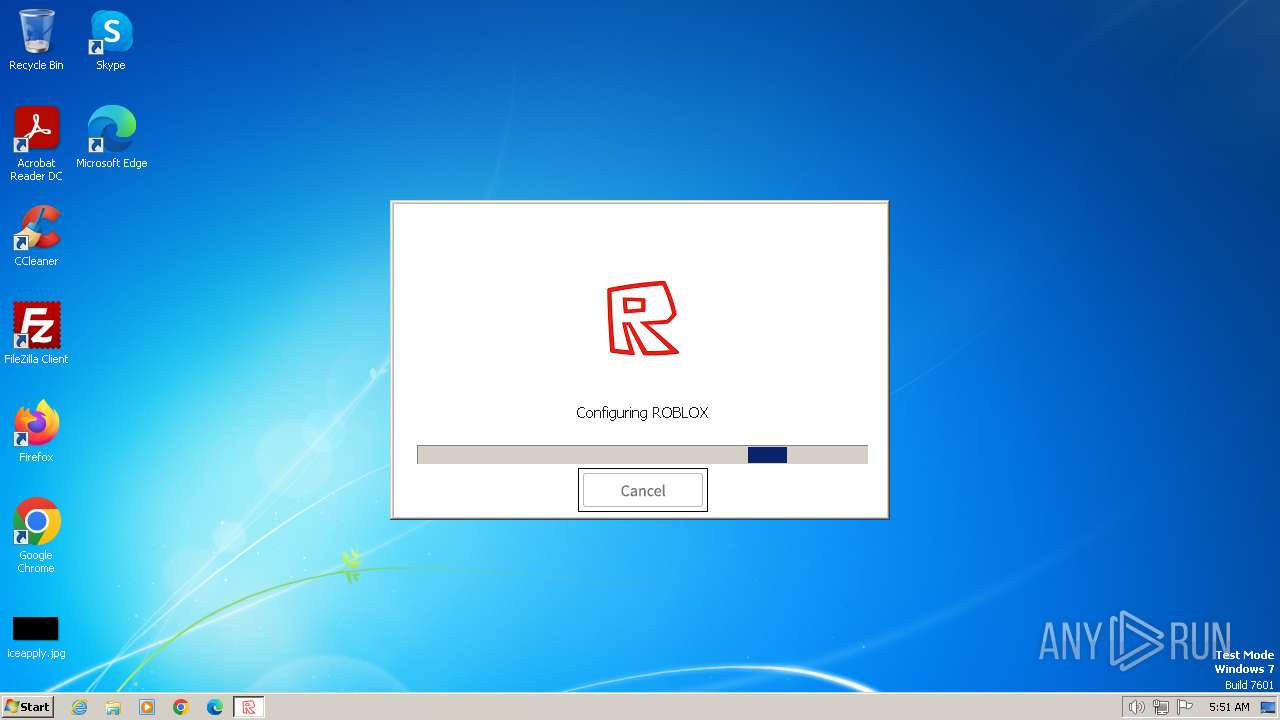Screen dimensions: 1280x720
Task: Open Windows Media Player from taskbar
Action: pyautogui.click(x=147, y=707)
